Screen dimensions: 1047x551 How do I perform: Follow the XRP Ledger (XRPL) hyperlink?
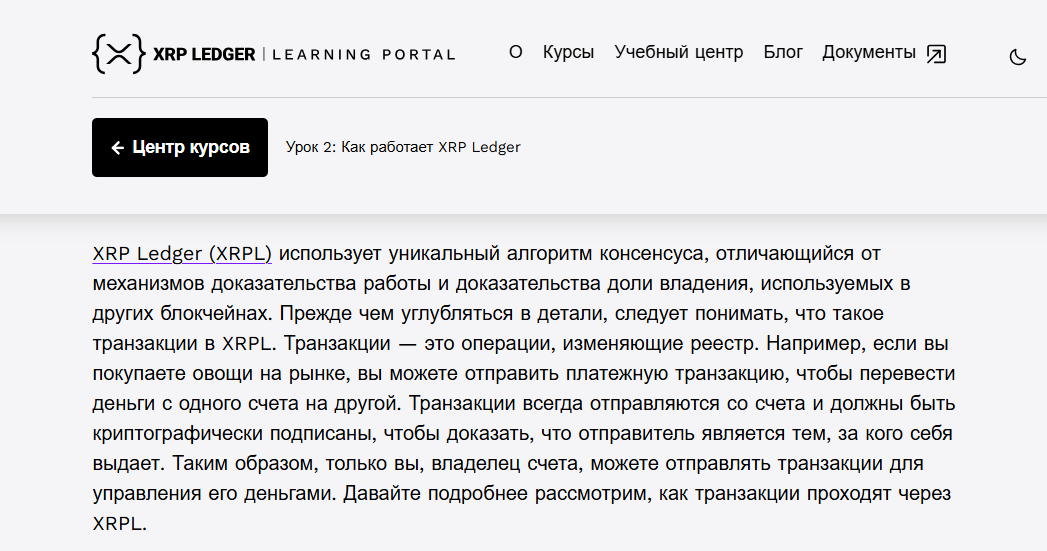[182, 254]
